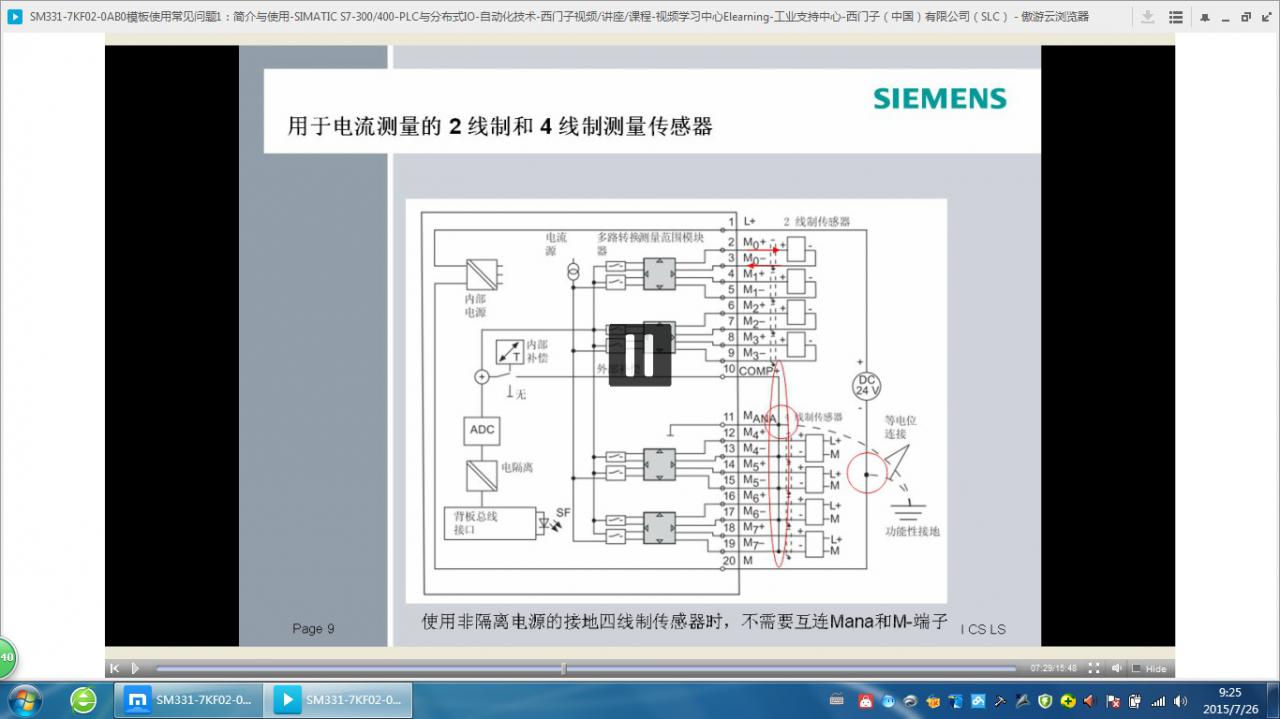Image resolution: width=1280 pixels, height=719 pixels.
Task: Launch the green browser icon pinned to the taskbar
Action: click(x=83, y=700)
